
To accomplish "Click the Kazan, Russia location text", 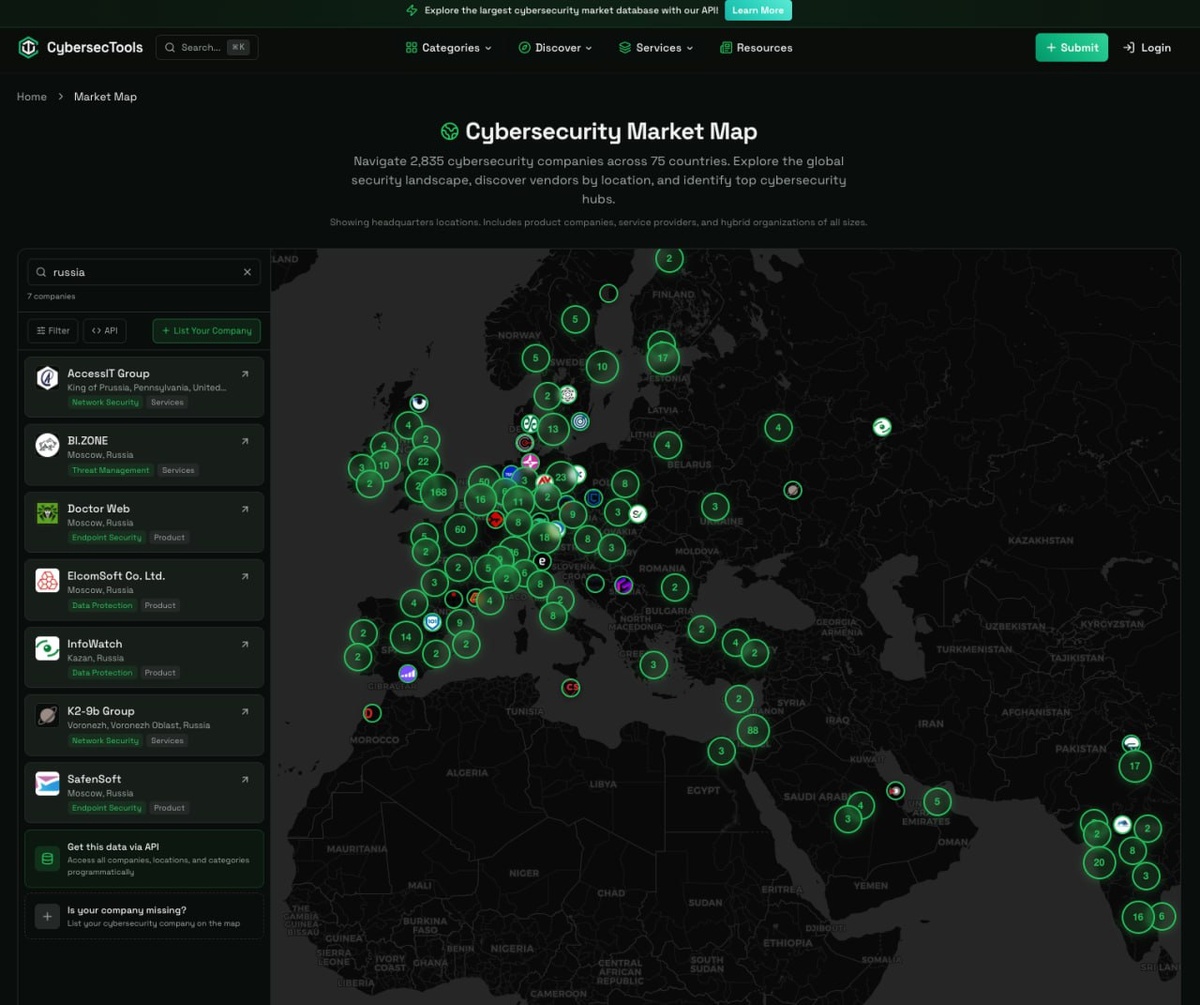I will pyautogui.click(x=96, y=658).
